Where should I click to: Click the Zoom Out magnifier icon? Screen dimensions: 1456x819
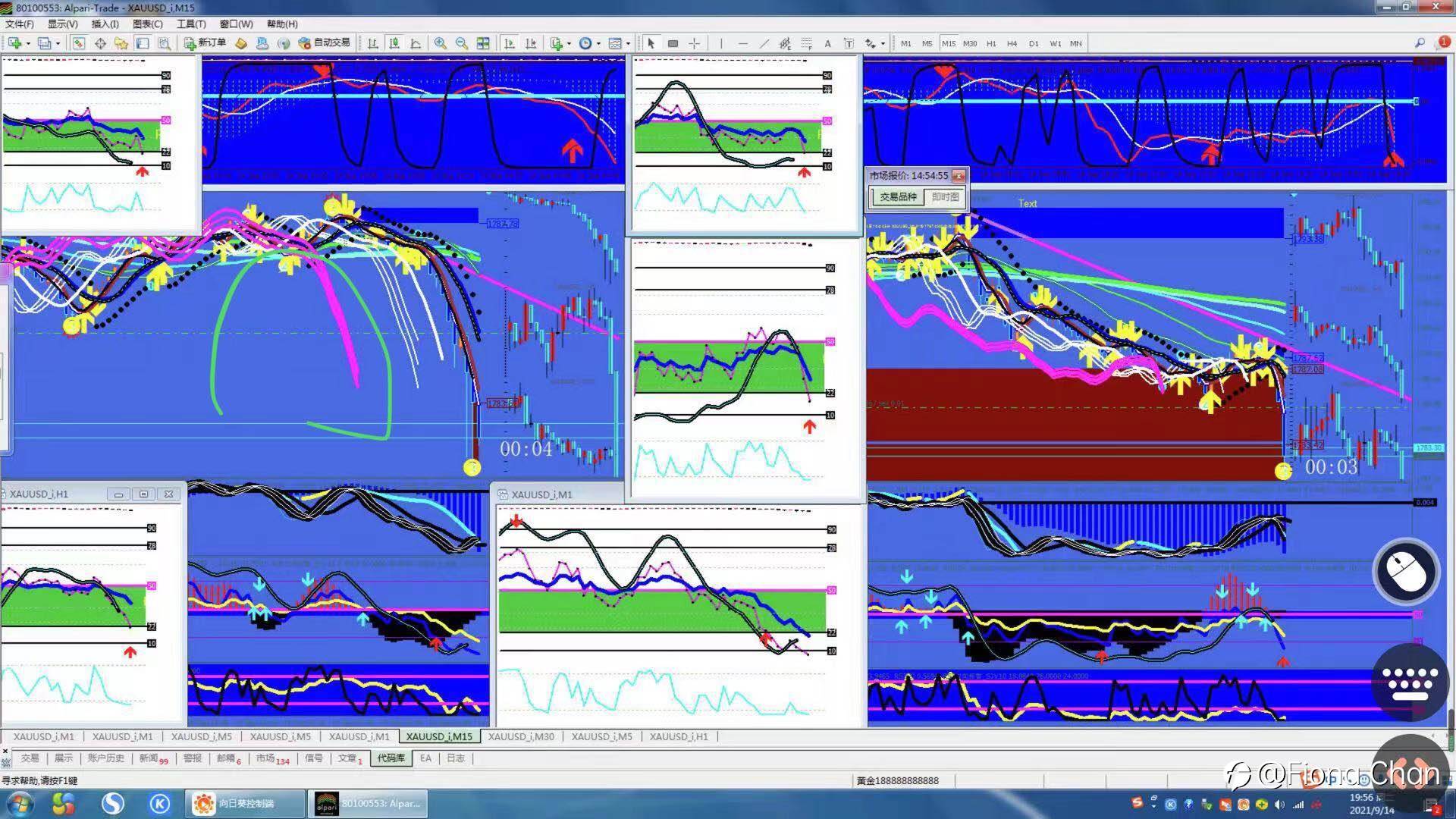(461, 43)
